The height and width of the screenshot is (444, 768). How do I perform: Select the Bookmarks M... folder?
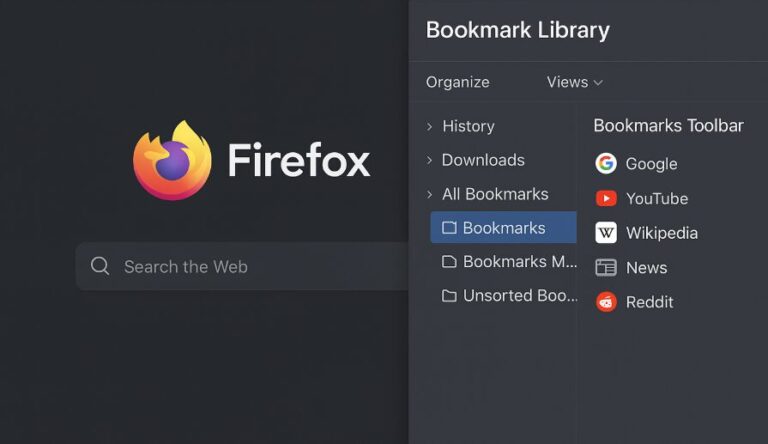509,262
